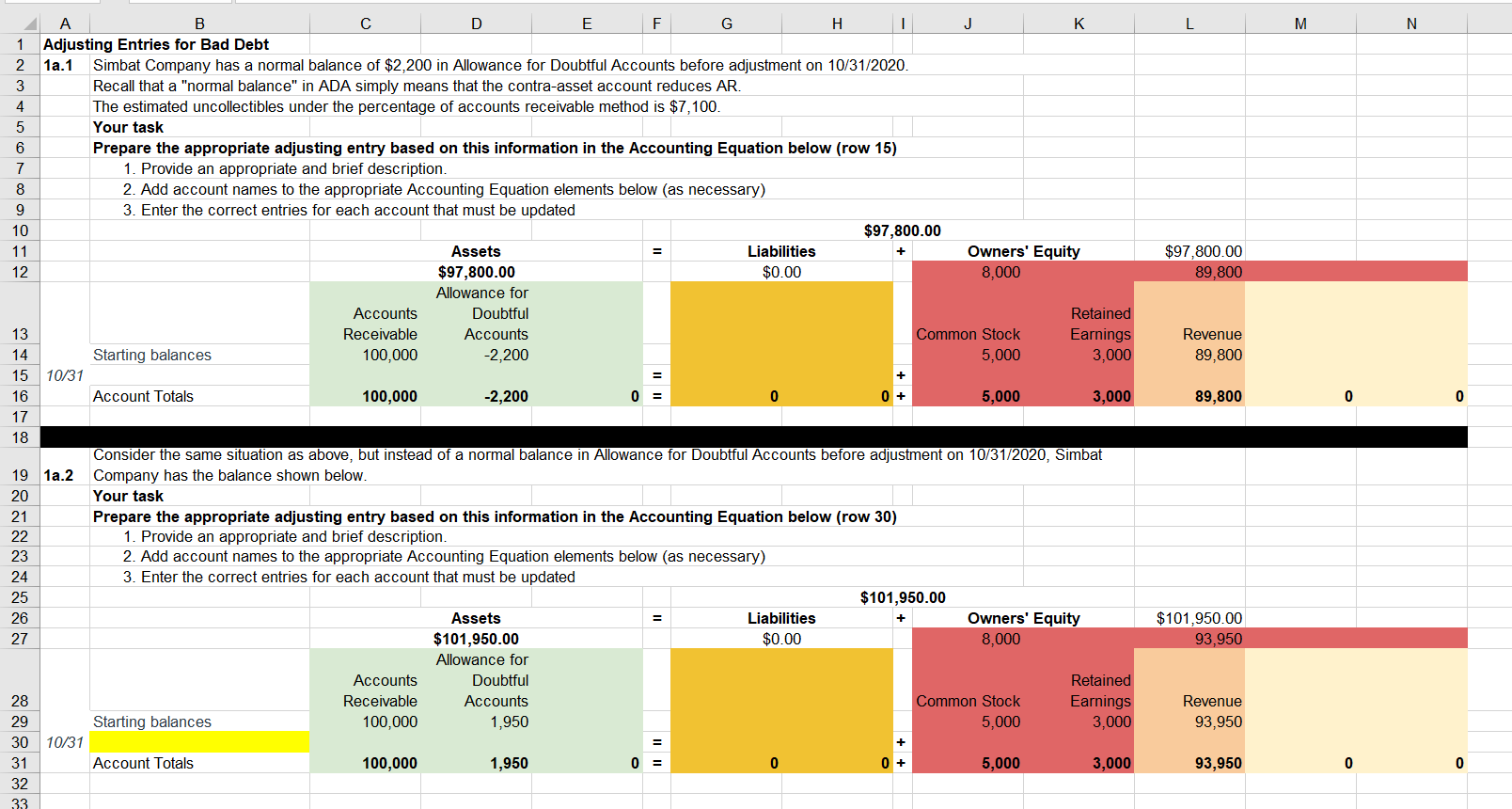The height and width of the screenshot is (809, 1512).
Task: Click the empty cream cell M13 beside Revenue
Action: point(1300,313)
